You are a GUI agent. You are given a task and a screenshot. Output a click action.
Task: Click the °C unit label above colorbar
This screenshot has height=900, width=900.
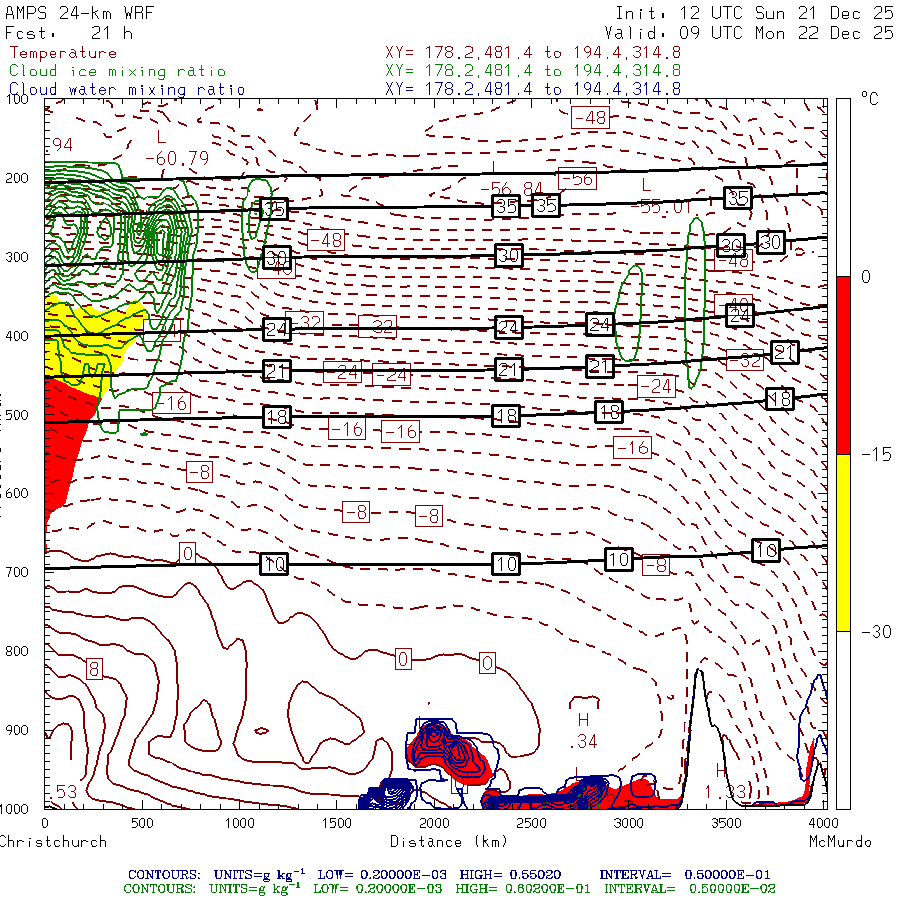(869, 99)
